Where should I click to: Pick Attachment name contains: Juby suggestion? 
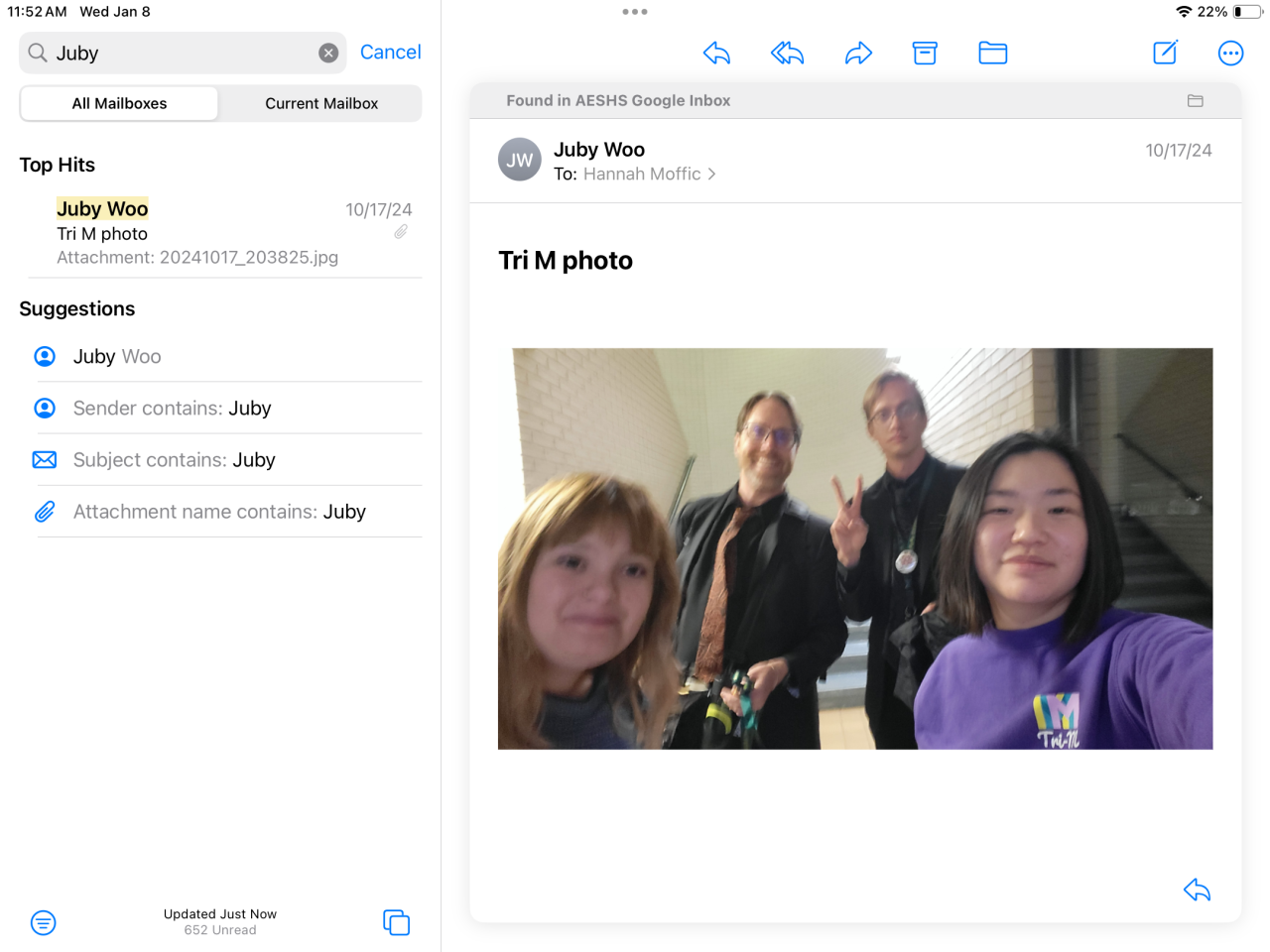220,511
